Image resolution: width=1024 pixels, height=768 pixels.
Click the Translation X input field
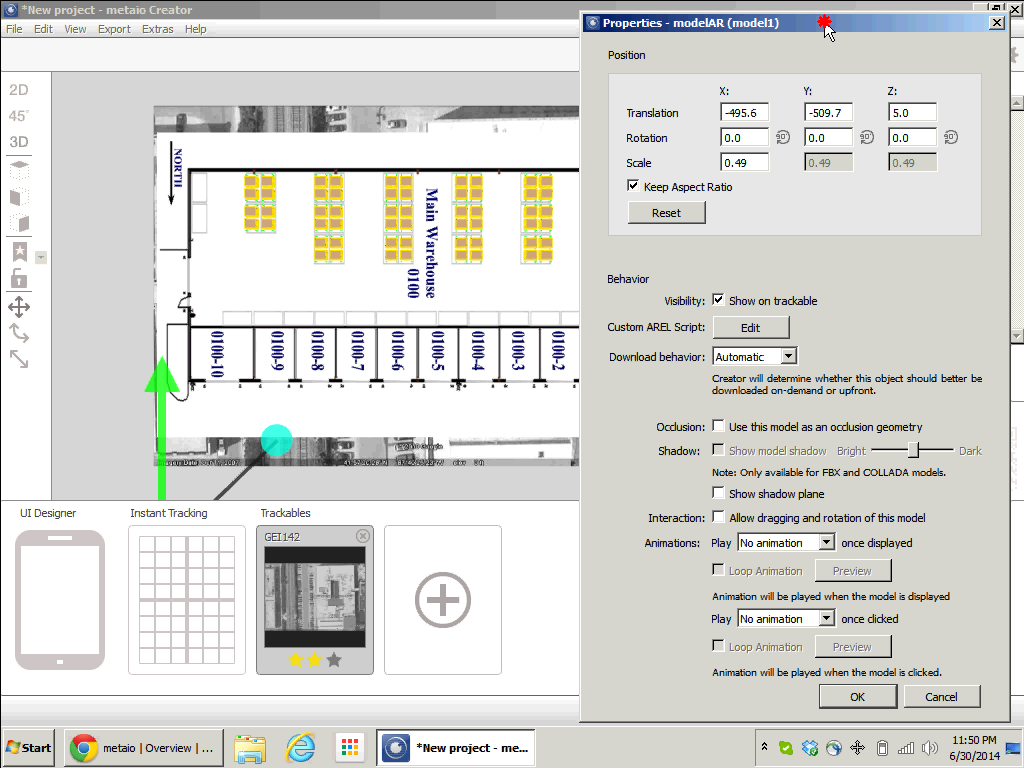tap(744, 113)
